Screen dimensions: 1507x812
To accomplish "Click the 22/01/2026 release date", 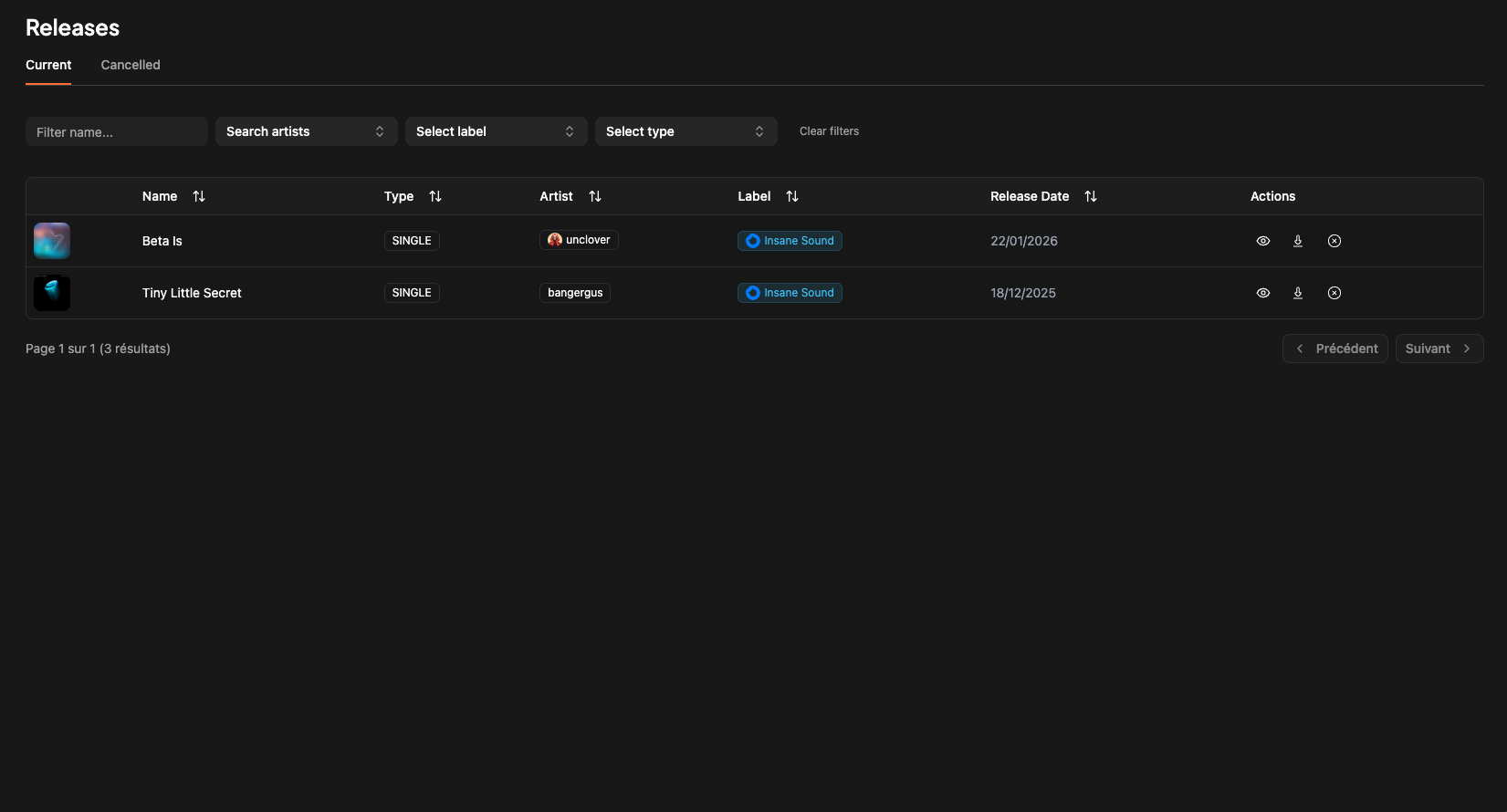I will 1024,241.
